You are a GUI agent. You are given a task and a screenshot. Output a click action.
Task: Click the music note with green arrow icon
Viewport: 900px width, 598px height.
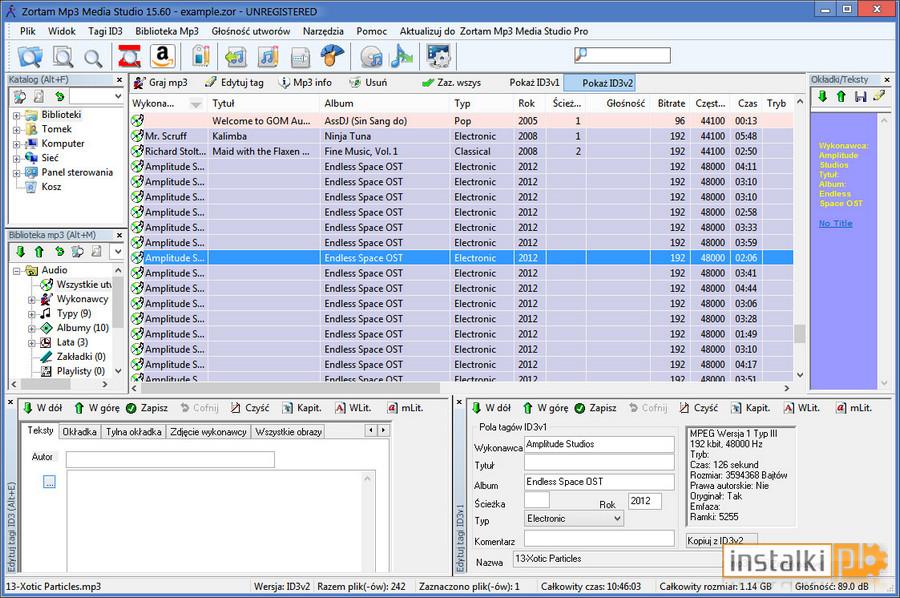tap(235, 57)
